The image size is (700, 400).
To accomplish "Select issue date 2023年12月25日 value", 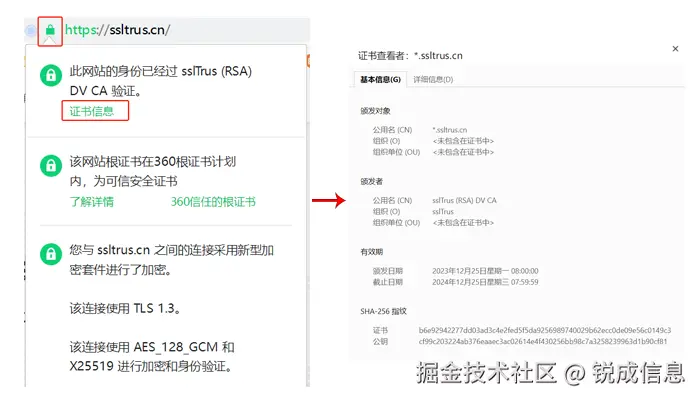I will (485, 271).
